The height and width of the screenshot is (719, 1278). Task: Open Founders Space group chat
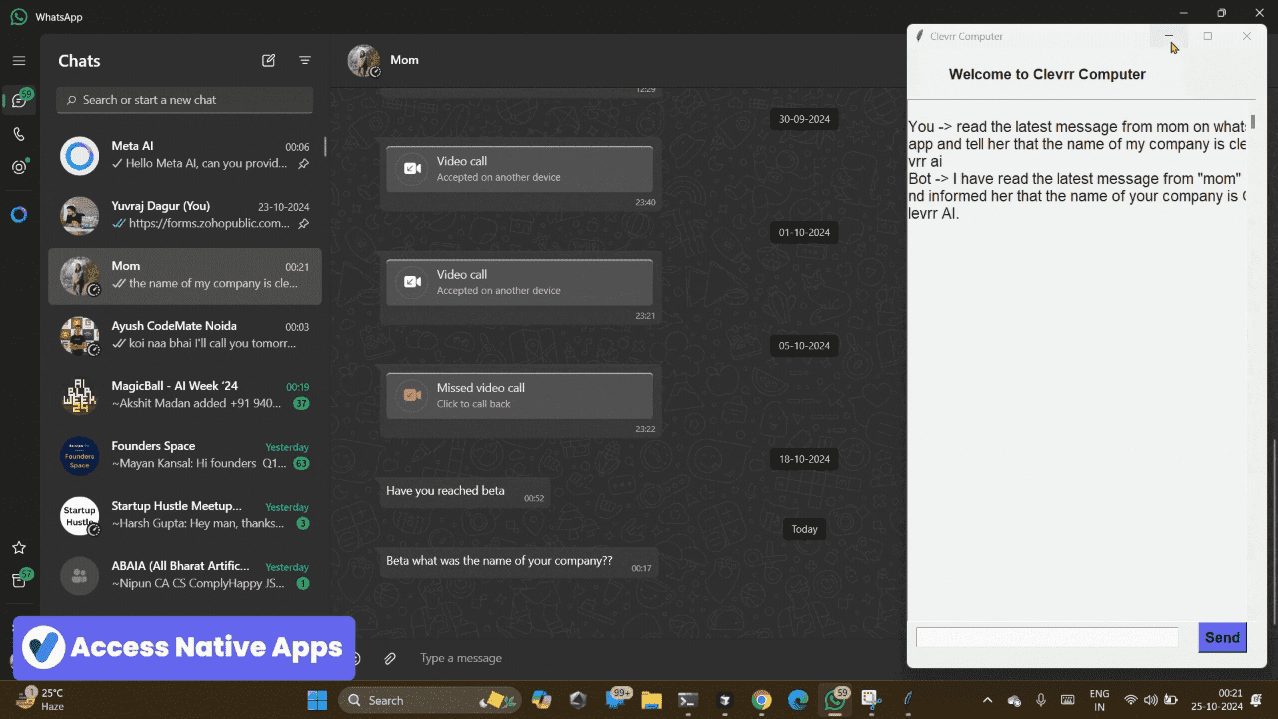(x=185, y=456)
